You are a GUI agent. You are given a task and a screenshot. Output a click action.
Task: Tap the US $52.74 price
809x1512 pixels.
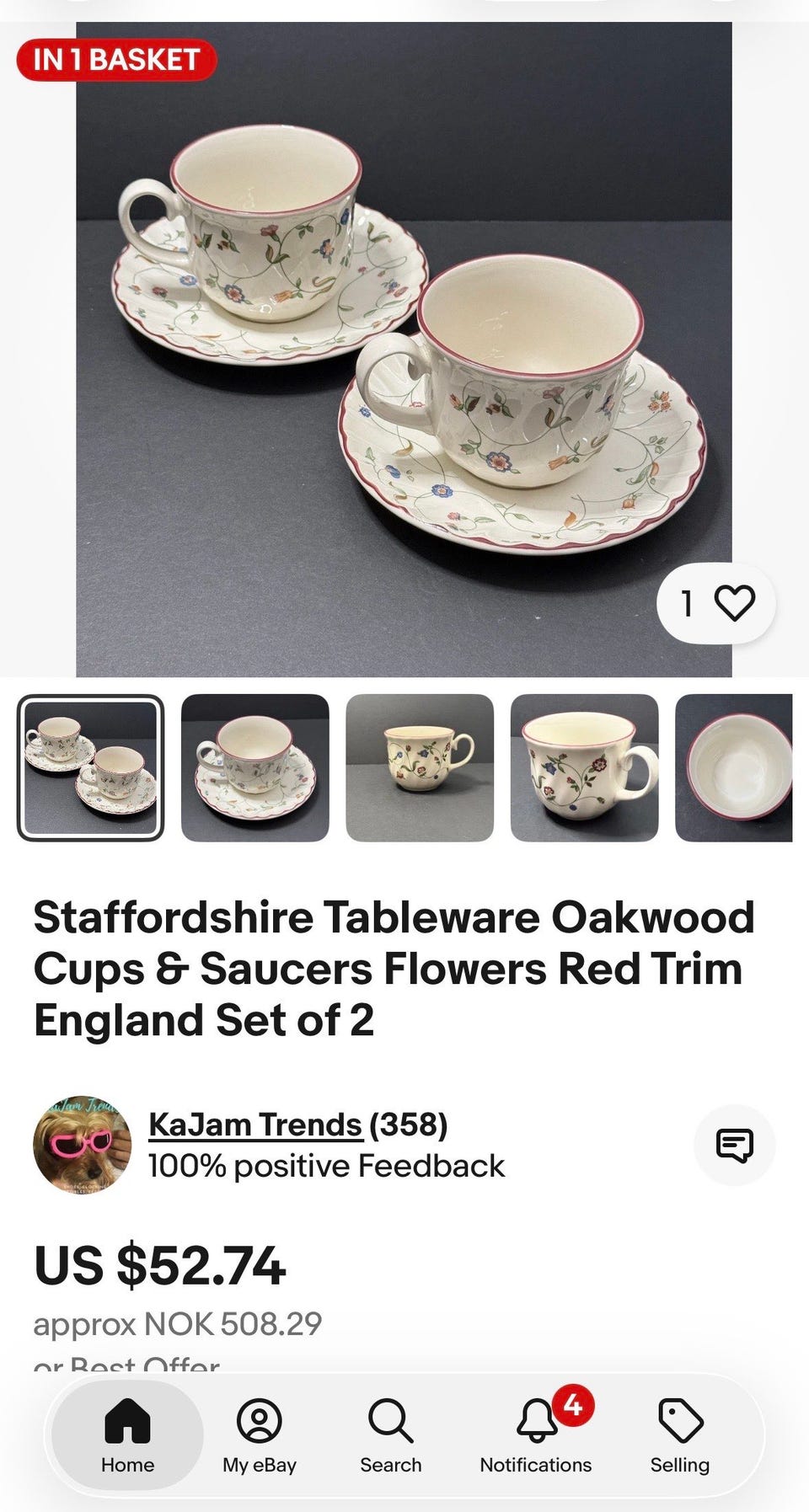160,1266
